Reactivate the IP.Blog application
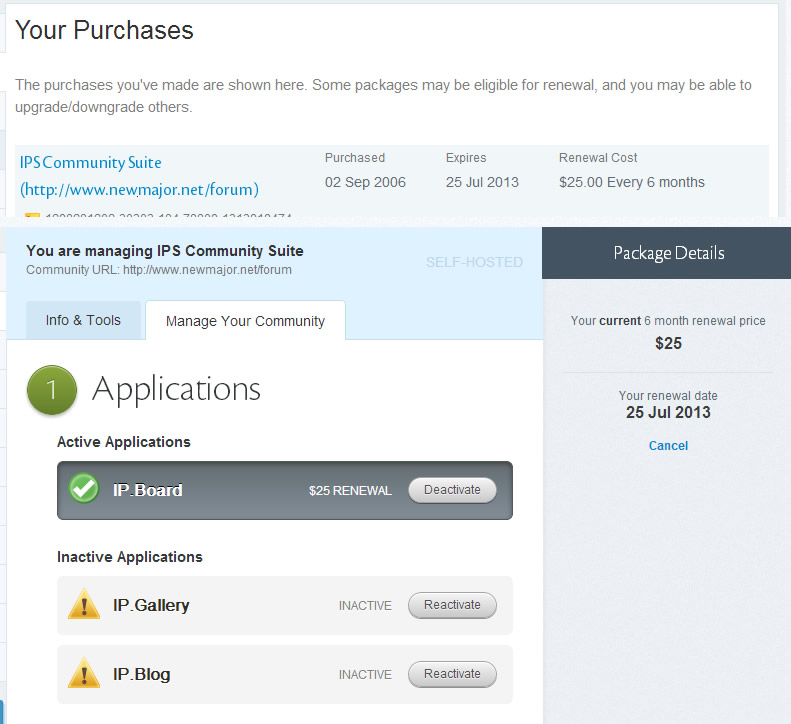The width and height of the screenshot is (791, 724). [x=452, y=674]
